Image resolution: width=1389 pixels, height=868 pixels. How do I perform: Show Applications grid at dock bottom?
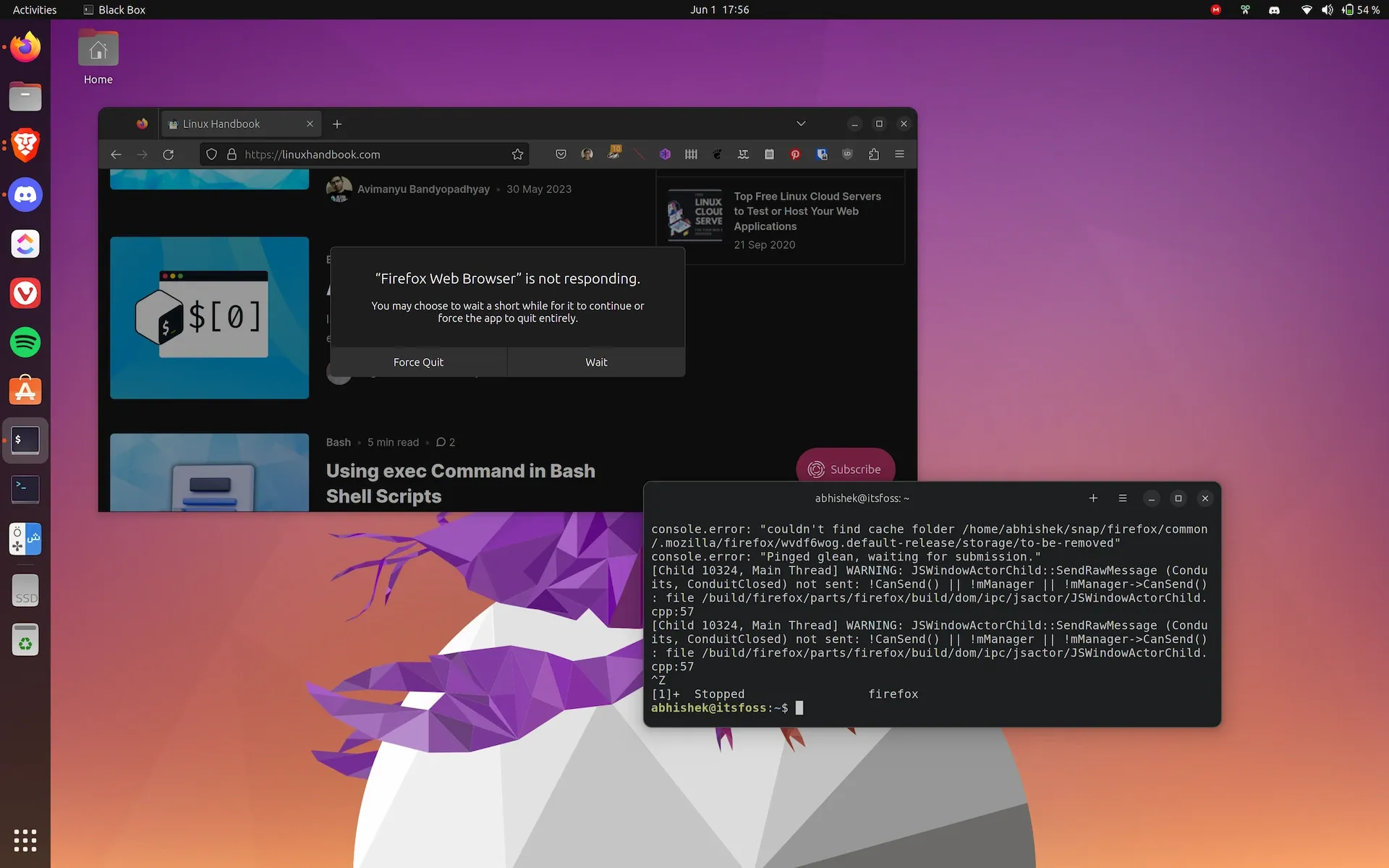point(25,840)
